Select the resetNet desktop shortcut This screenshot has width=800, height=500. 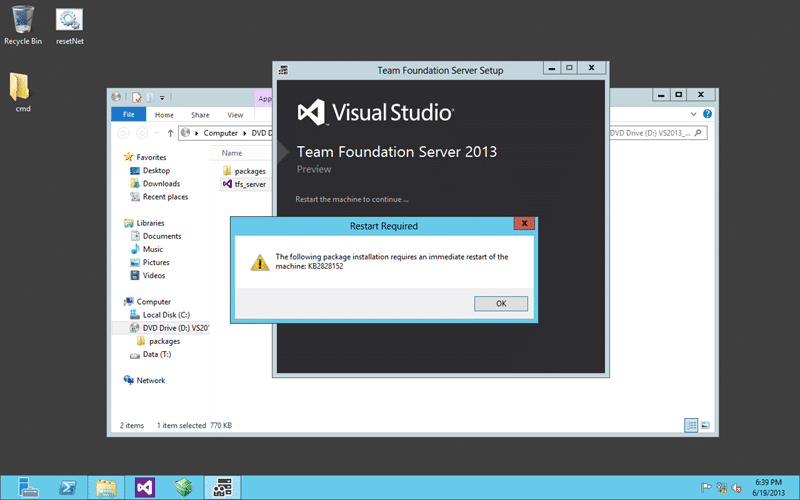[x=69, y=27]
